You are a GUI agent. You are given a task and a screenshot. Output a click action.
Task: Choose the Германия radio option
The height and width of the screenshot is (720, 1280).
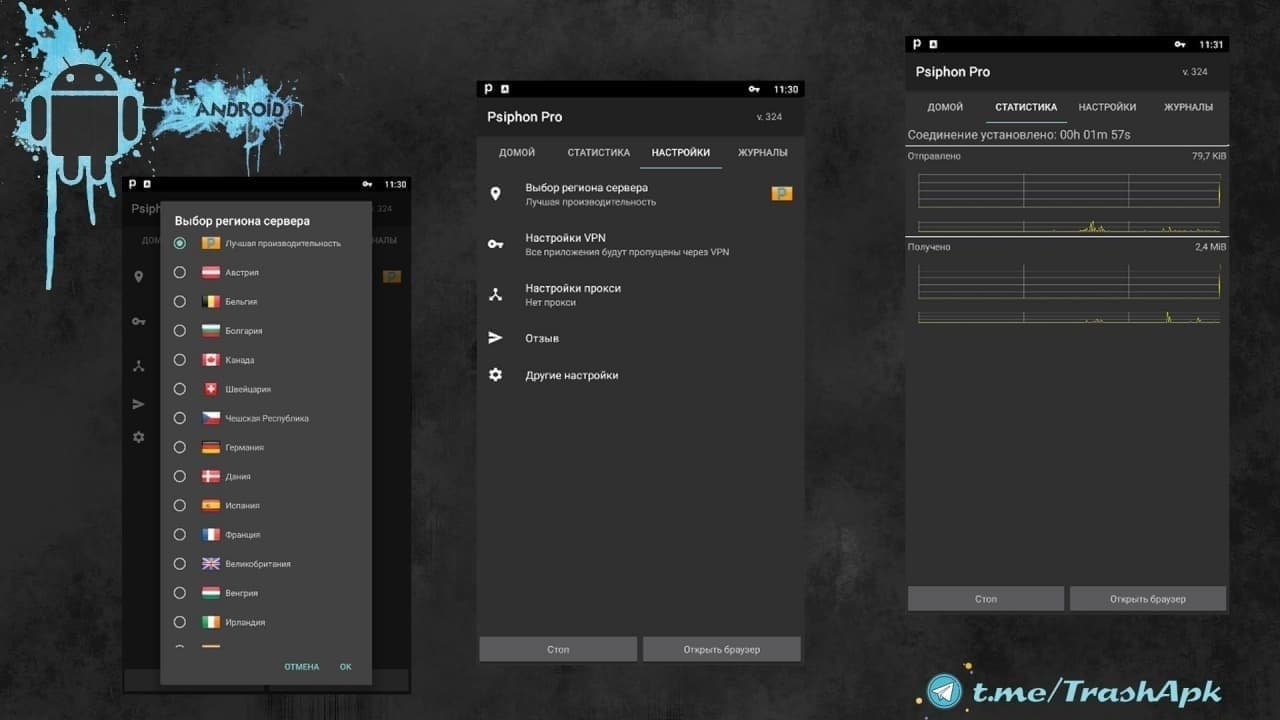click(x=180, y=447)
